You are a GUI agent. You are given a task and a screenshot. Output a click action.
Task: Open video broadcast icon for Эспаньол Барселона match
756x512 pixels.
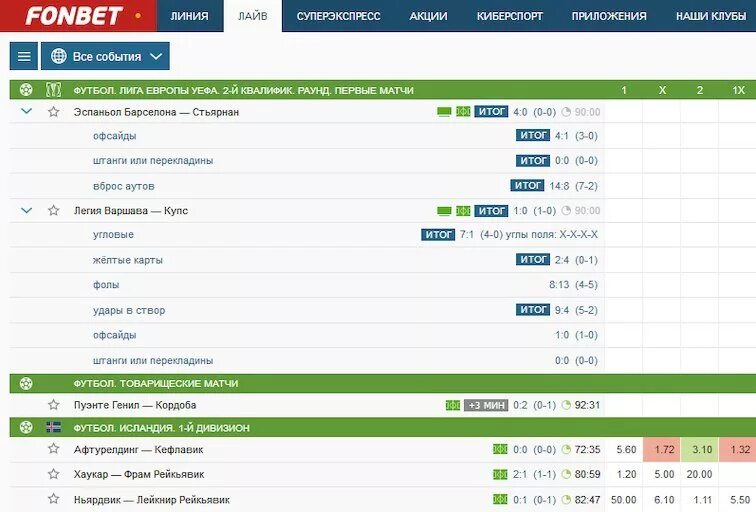click(x=444, y=112)
